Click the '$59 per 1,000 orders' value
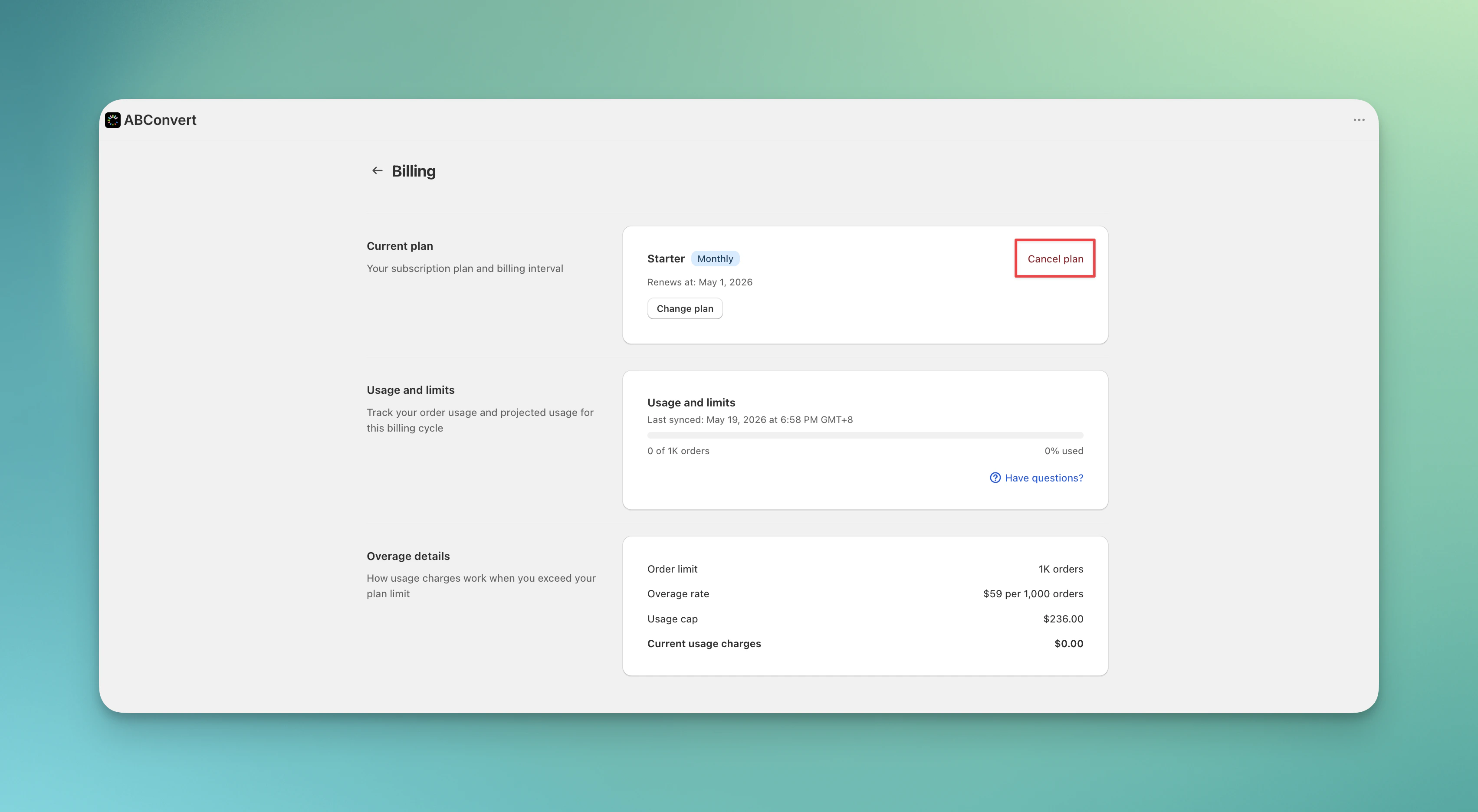1478x812 pixels. [x=1033, y=593]
